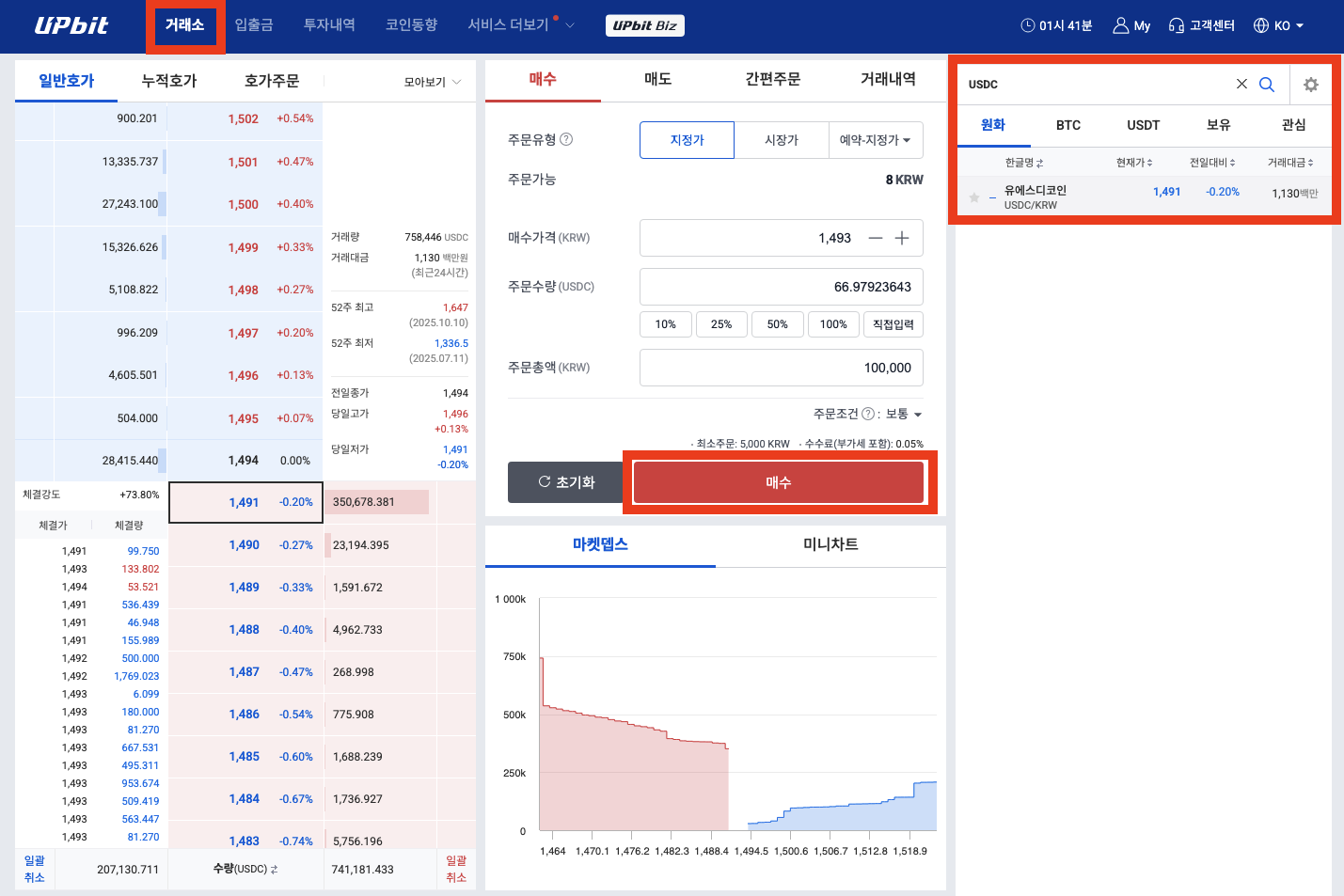Open 입출금 top menu

coord(254,24)
